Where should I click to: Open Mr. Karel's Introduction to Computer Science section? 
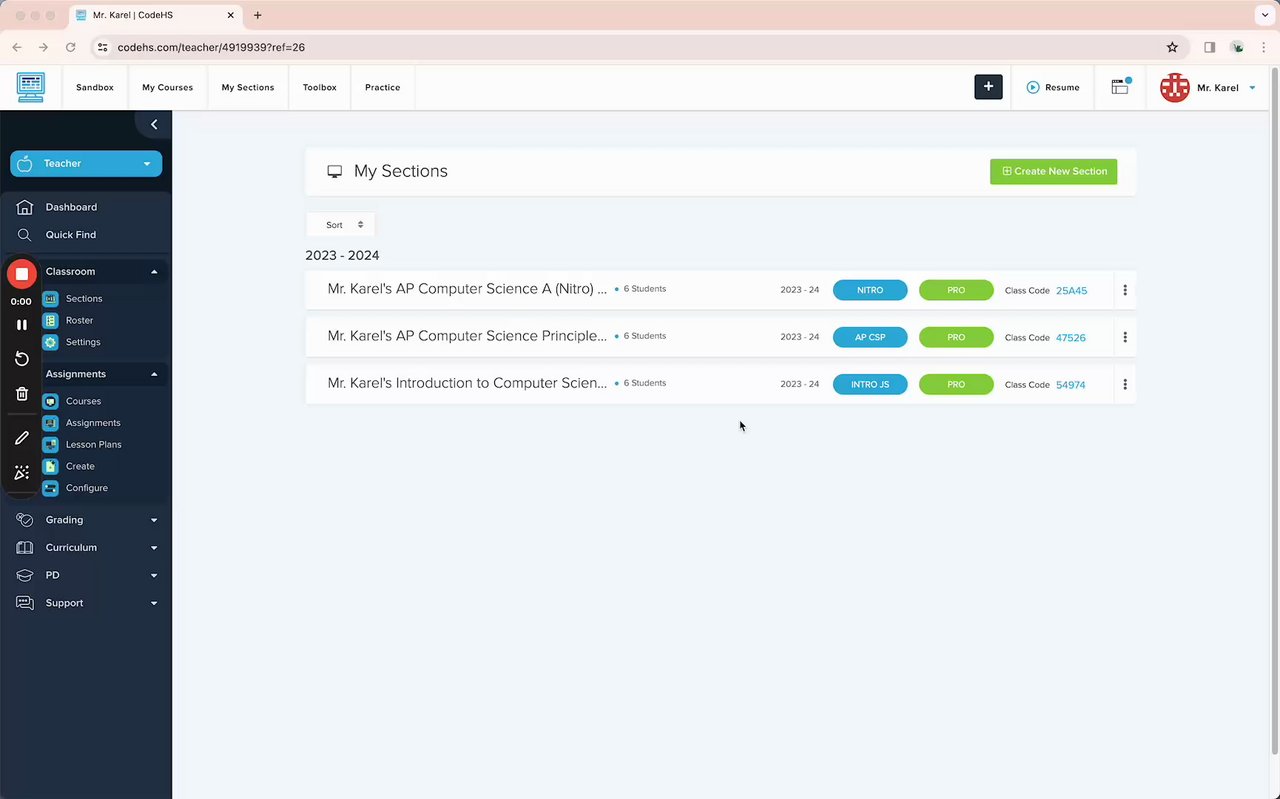[467, 383]
